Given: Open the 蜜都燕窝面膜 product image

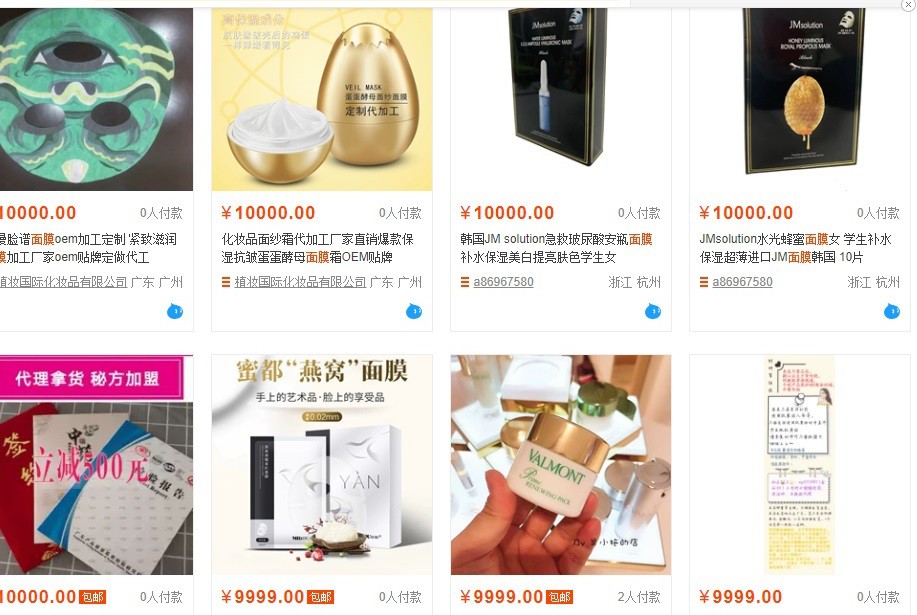Looking at the screenshot, I should [x=322, y=465].
